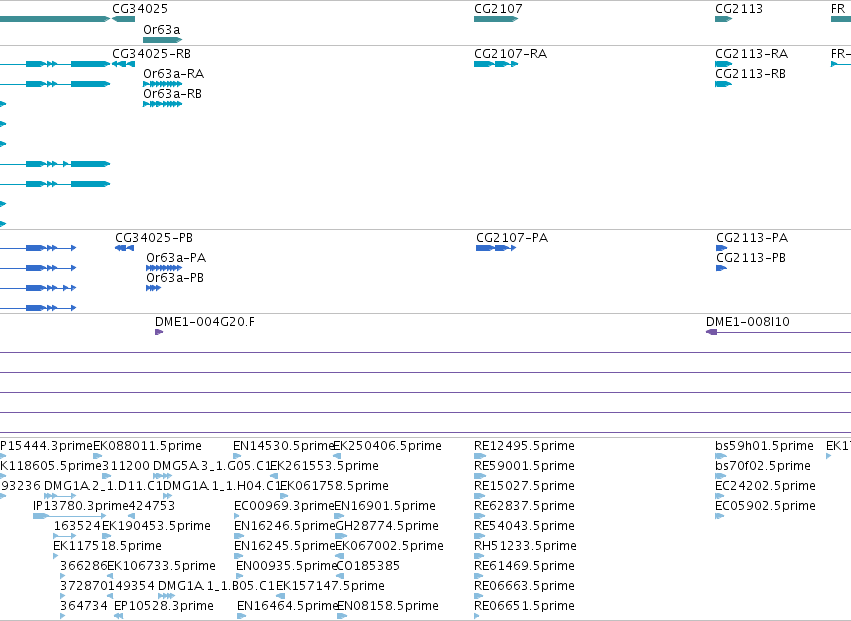851x621 pixels.
Task: Select the RE59001.5prime EST label
Action: (524, 466)
